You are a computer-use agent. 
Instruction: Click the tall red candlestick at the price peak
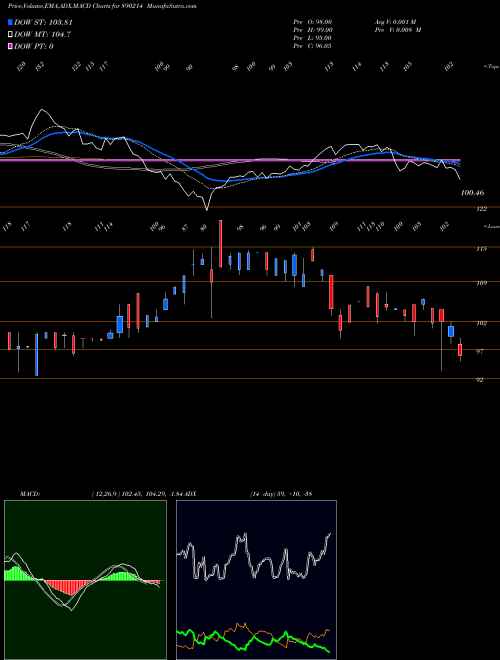coord(221,244)
